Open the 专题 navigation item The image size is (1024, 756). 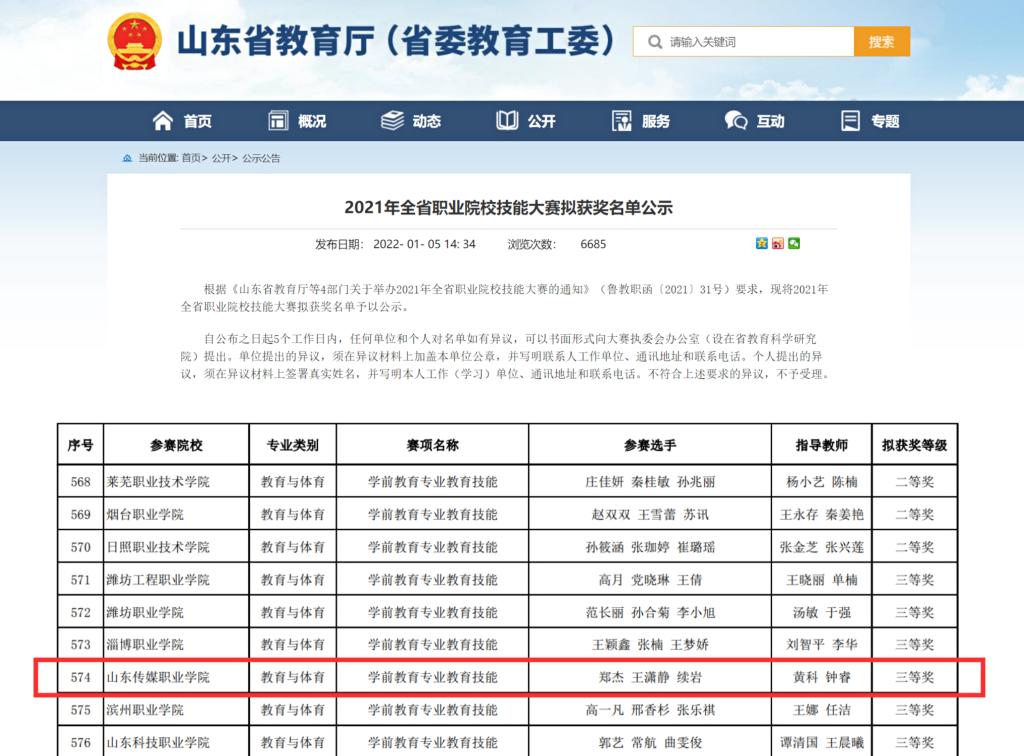pyautogui.click(x=871, y=121)
